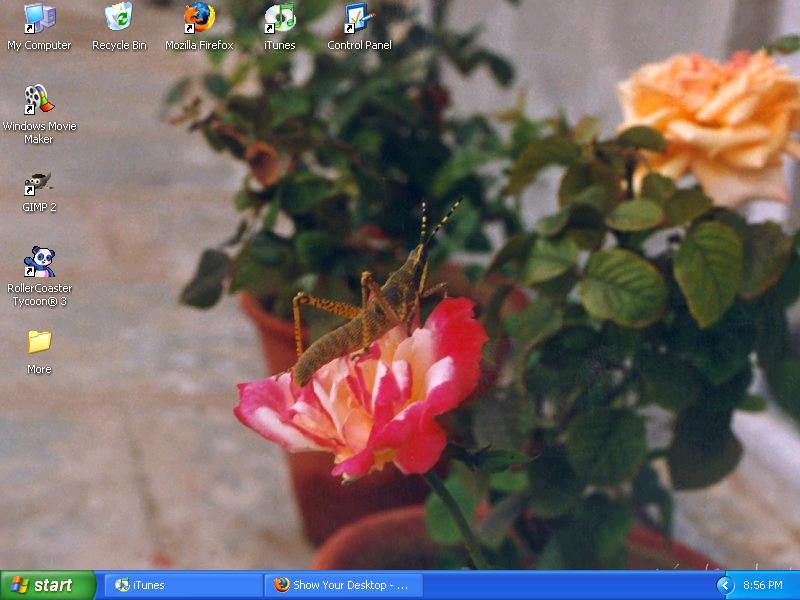Select the More folder on desktop
Viewport: 800px width, 600px height.
[x=39, y=343]
